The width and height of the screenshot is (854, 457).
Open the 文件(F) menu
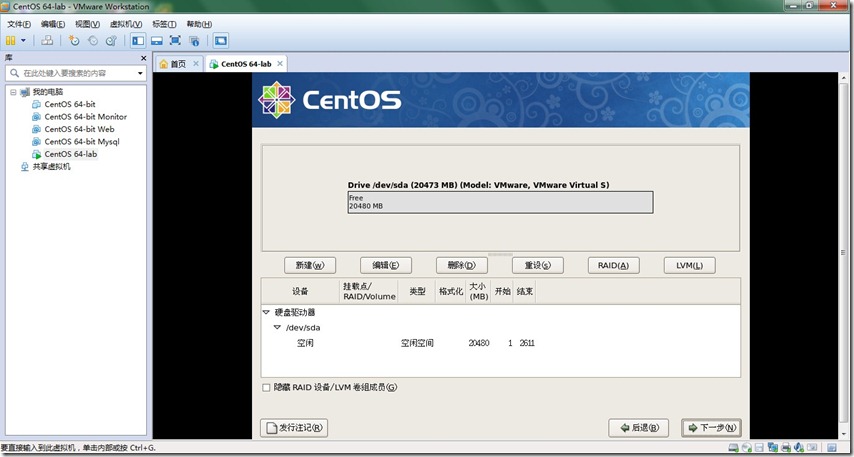[19, 24]
